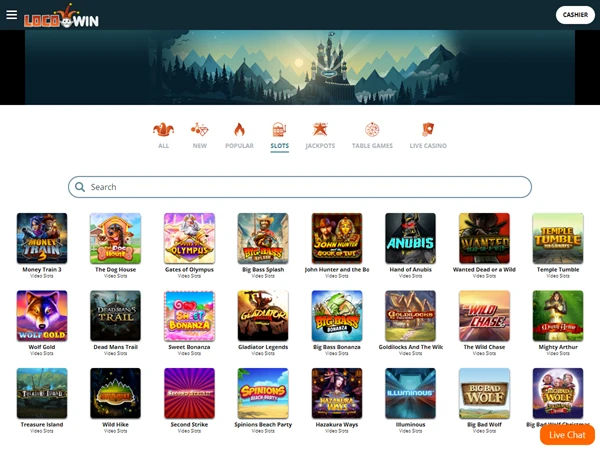The height and width of the screenshot is (450, 600).
Task: Click the 'Hazakura Ways' title text
Action: tap(337, 424)
